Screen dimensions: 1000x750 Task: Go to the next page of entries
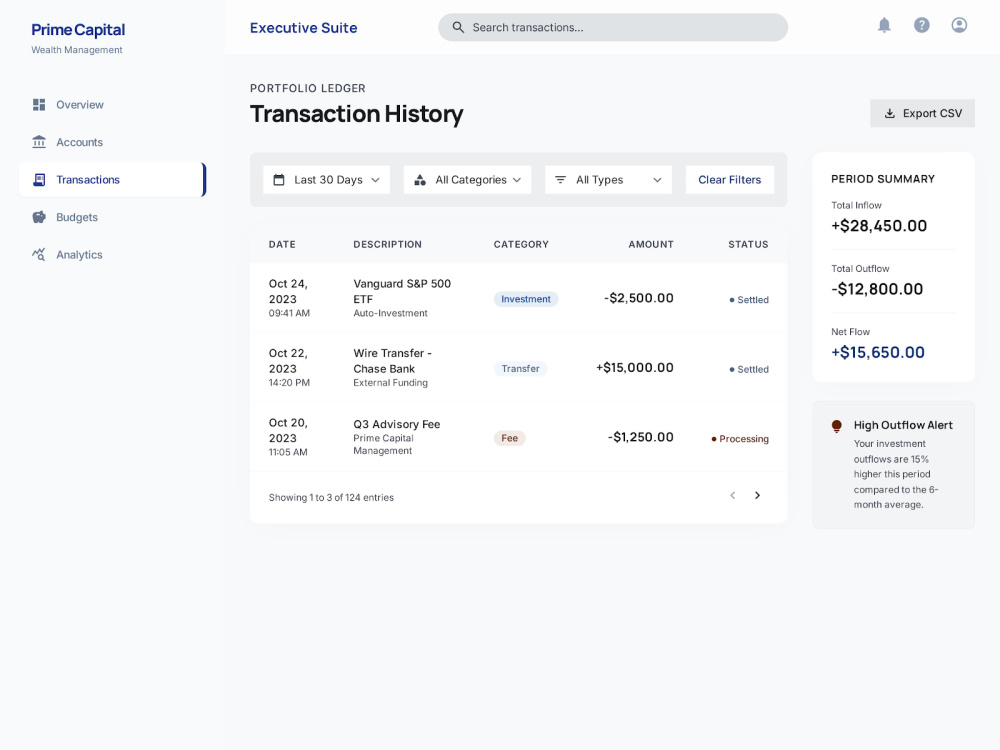pos(757,496)
